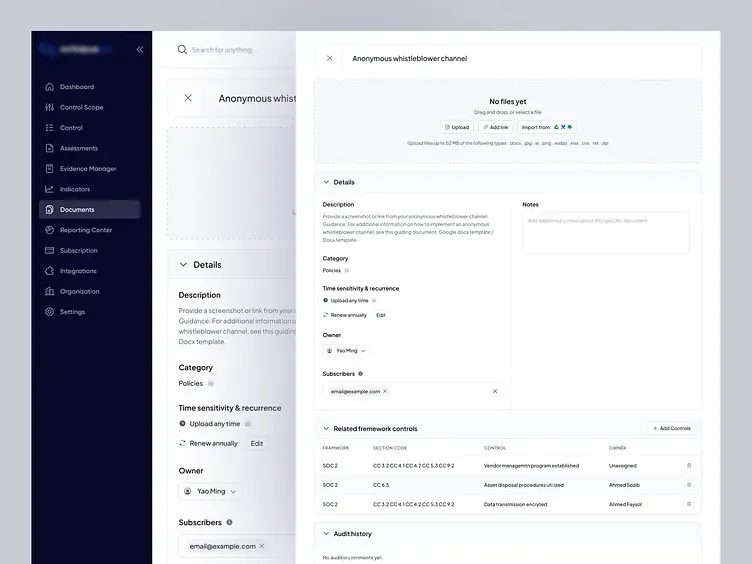The height and width of the screenshot is (564, 752).
Task: Open Reporting Center from the sidebar
Action: pos(85,230)
